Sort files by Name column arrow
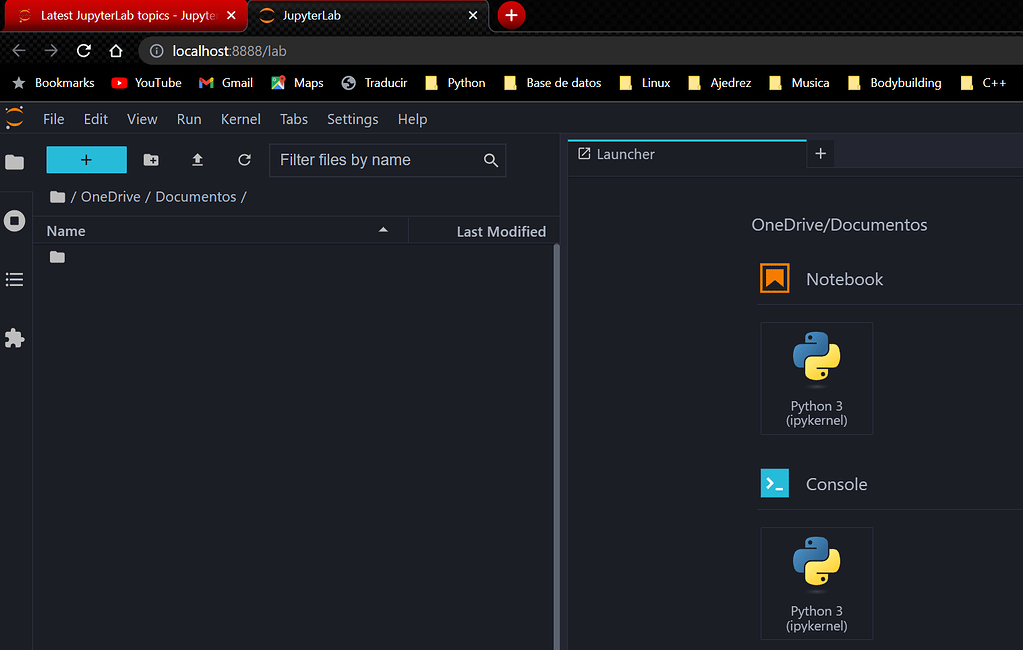This screenshot has width=1023, height=650. click(x=383, y=231)
